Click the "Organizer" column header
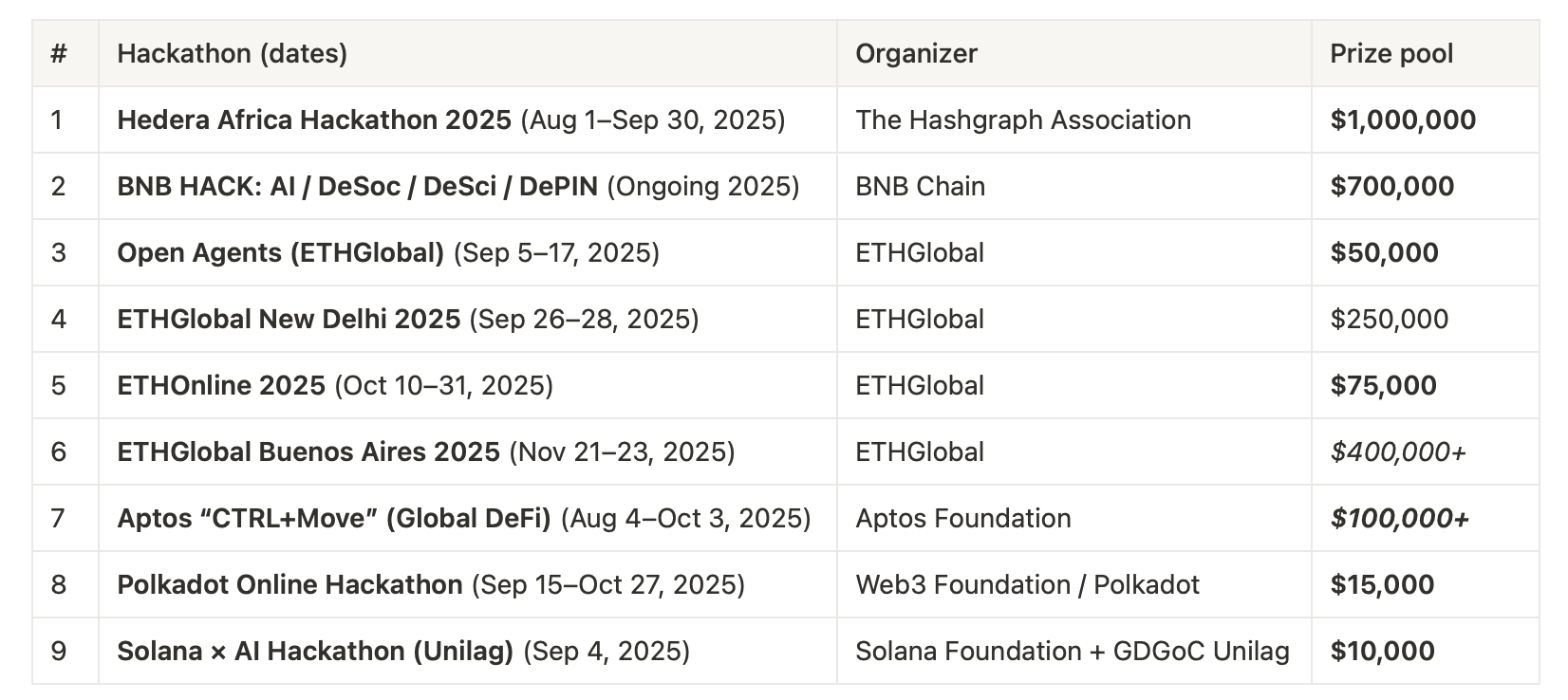This screenshot has height=700, width=1568. (x=916, y=53)
